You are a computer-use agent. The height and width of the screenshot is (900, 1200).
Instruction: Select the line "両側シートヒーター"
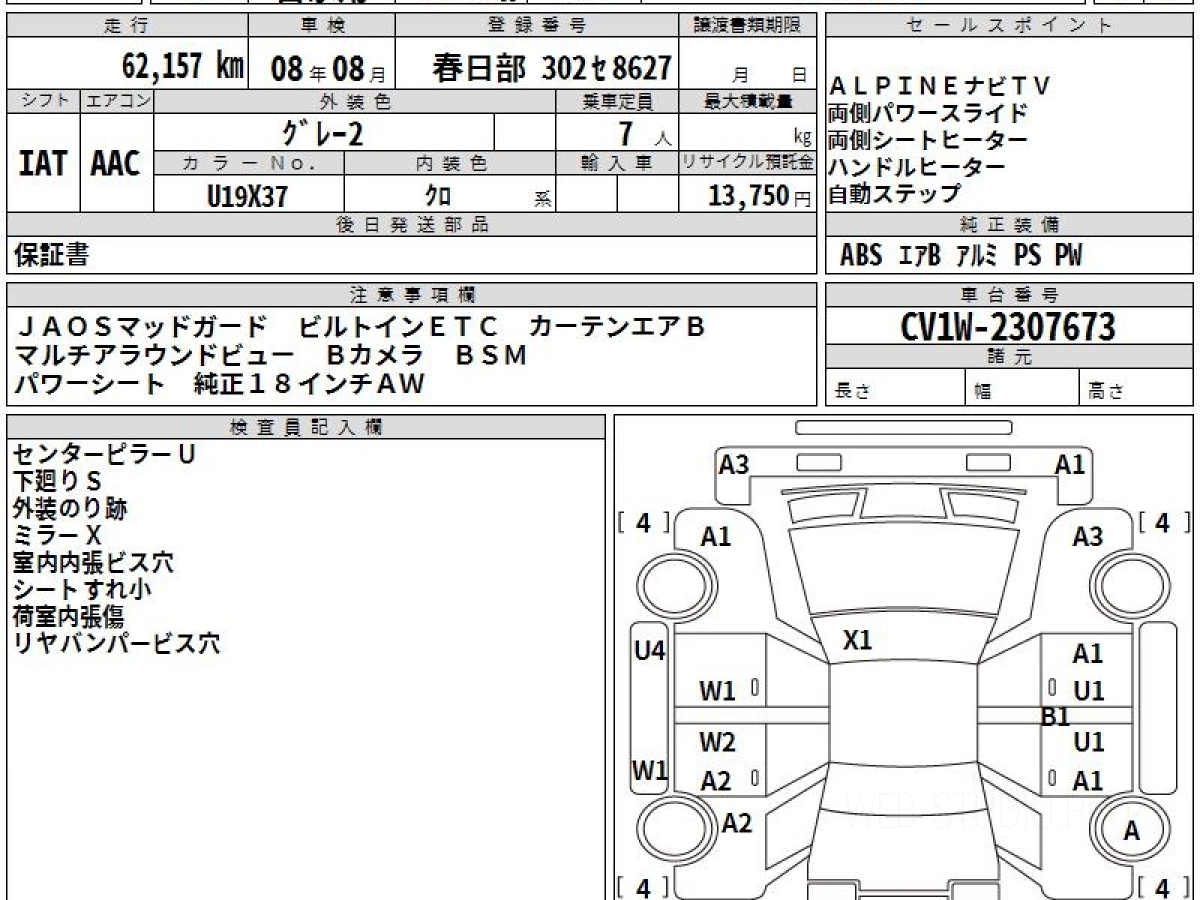[927, 140]
